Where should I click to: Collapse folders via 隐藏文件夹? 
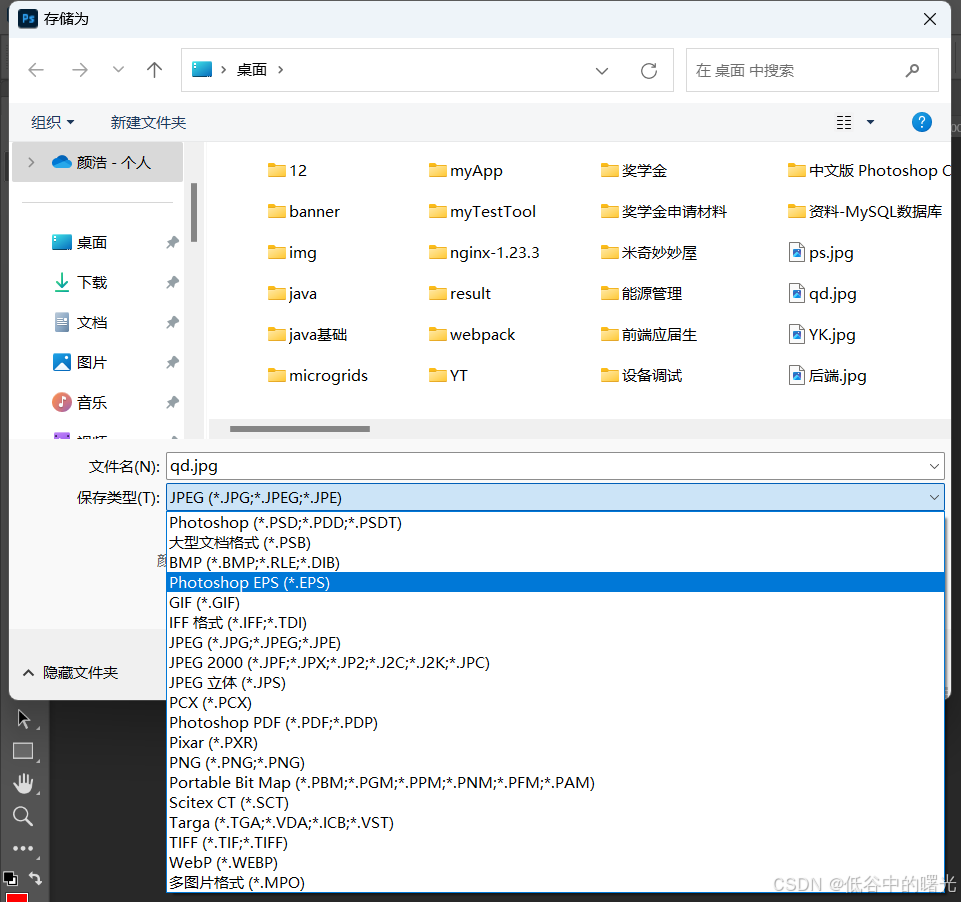click(70, 673)
